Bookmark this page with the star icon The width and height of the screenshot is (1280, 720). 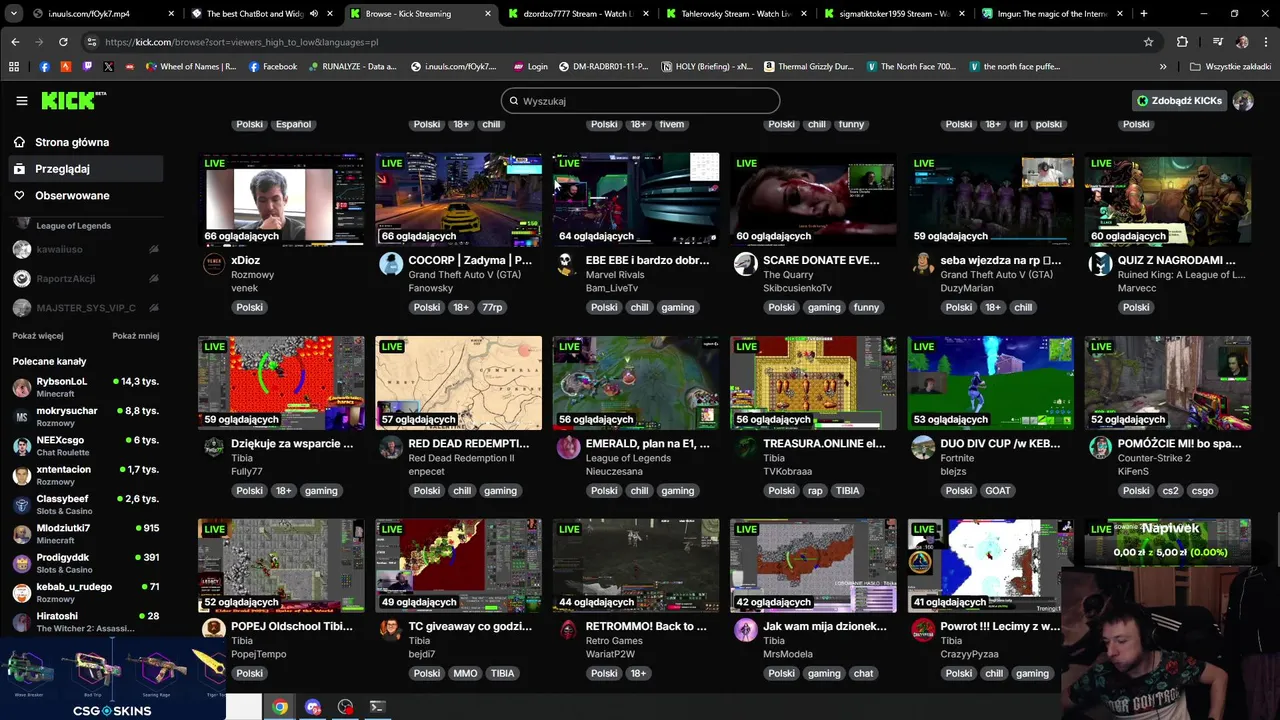tap(1148, 42)
